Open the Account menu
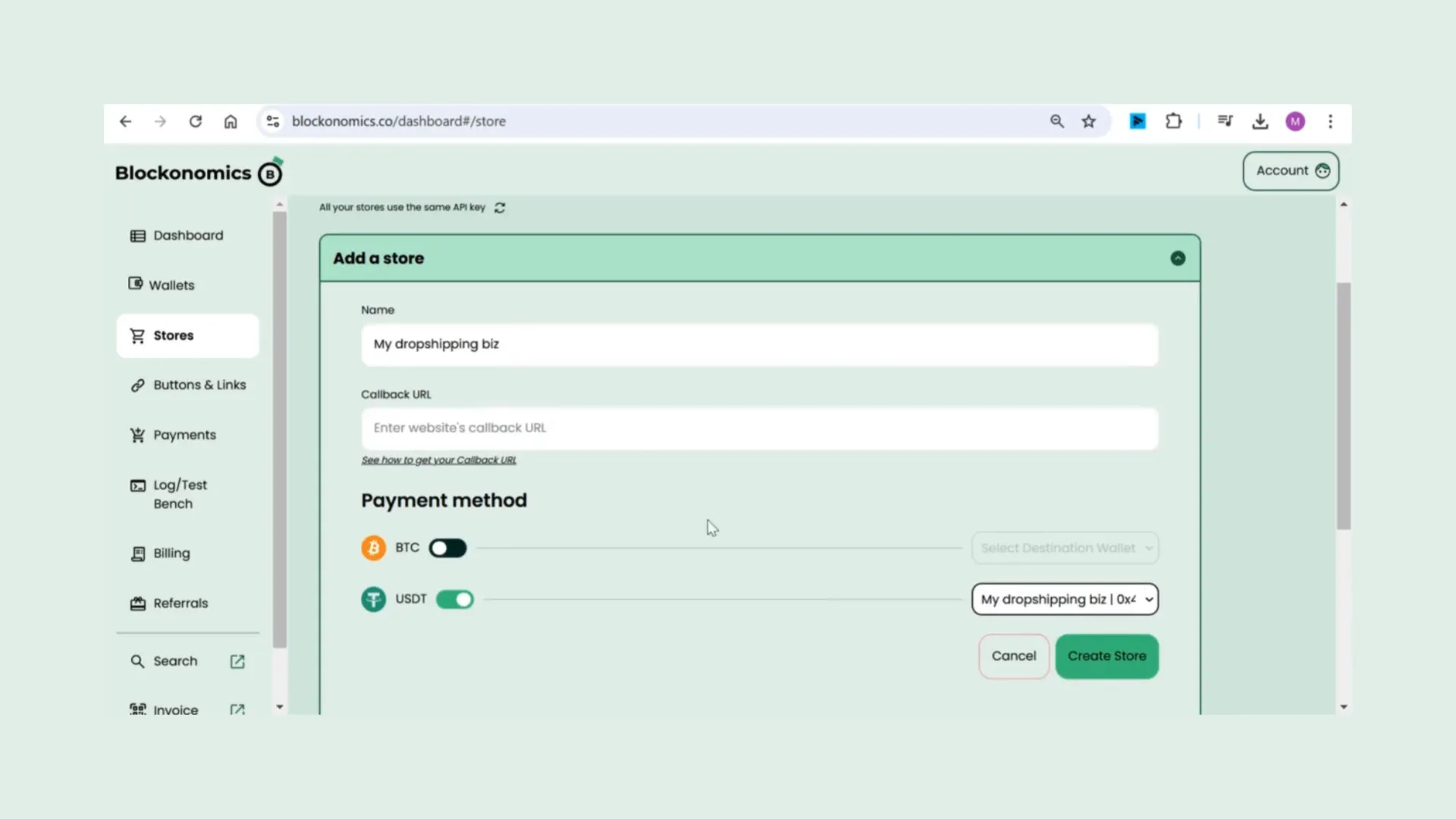The height and width of the screenshot is (819, 1456). (x=1291, y=170)
